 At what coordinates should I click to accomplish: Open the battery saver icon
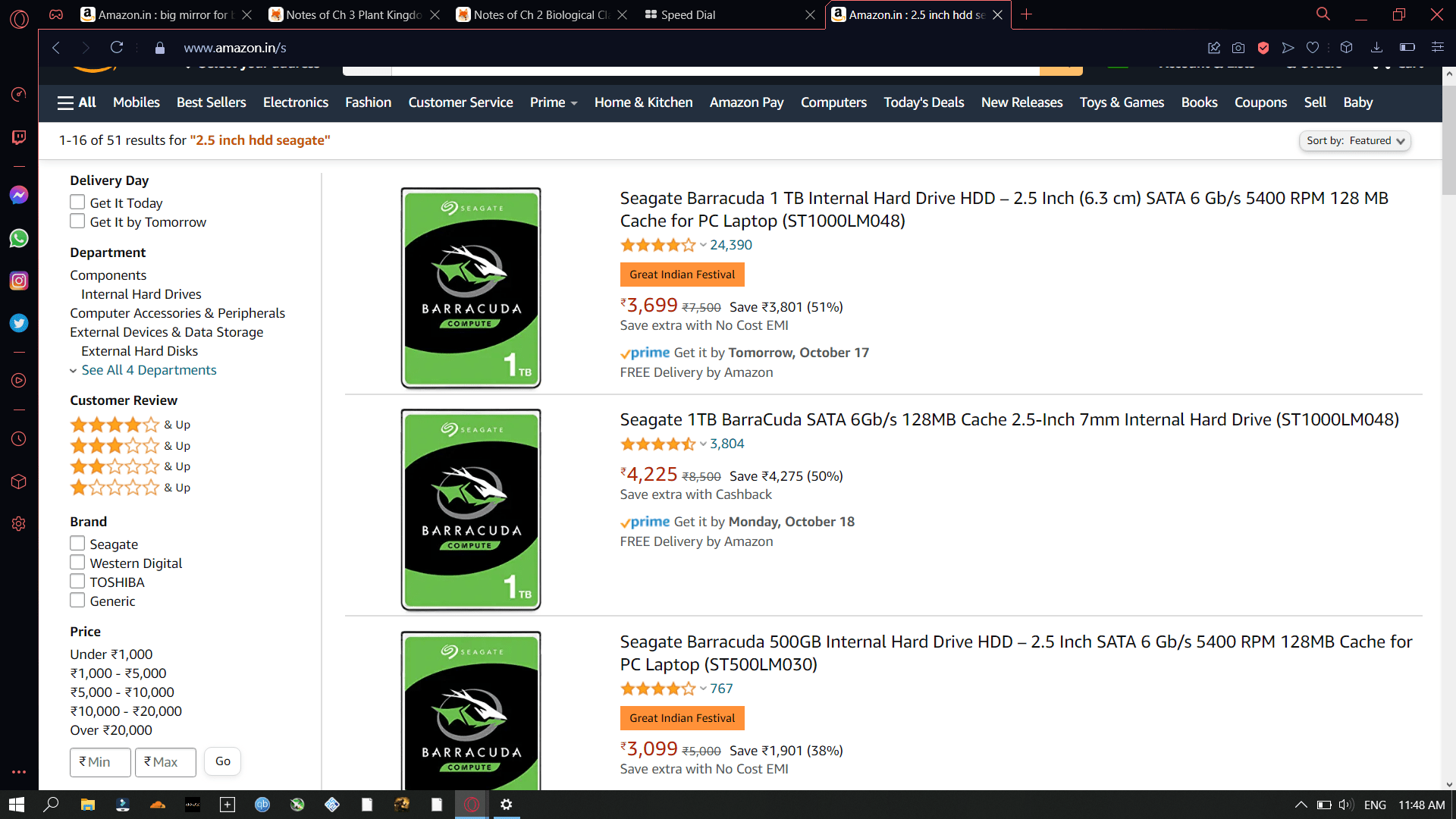[x=1408, y=47]
